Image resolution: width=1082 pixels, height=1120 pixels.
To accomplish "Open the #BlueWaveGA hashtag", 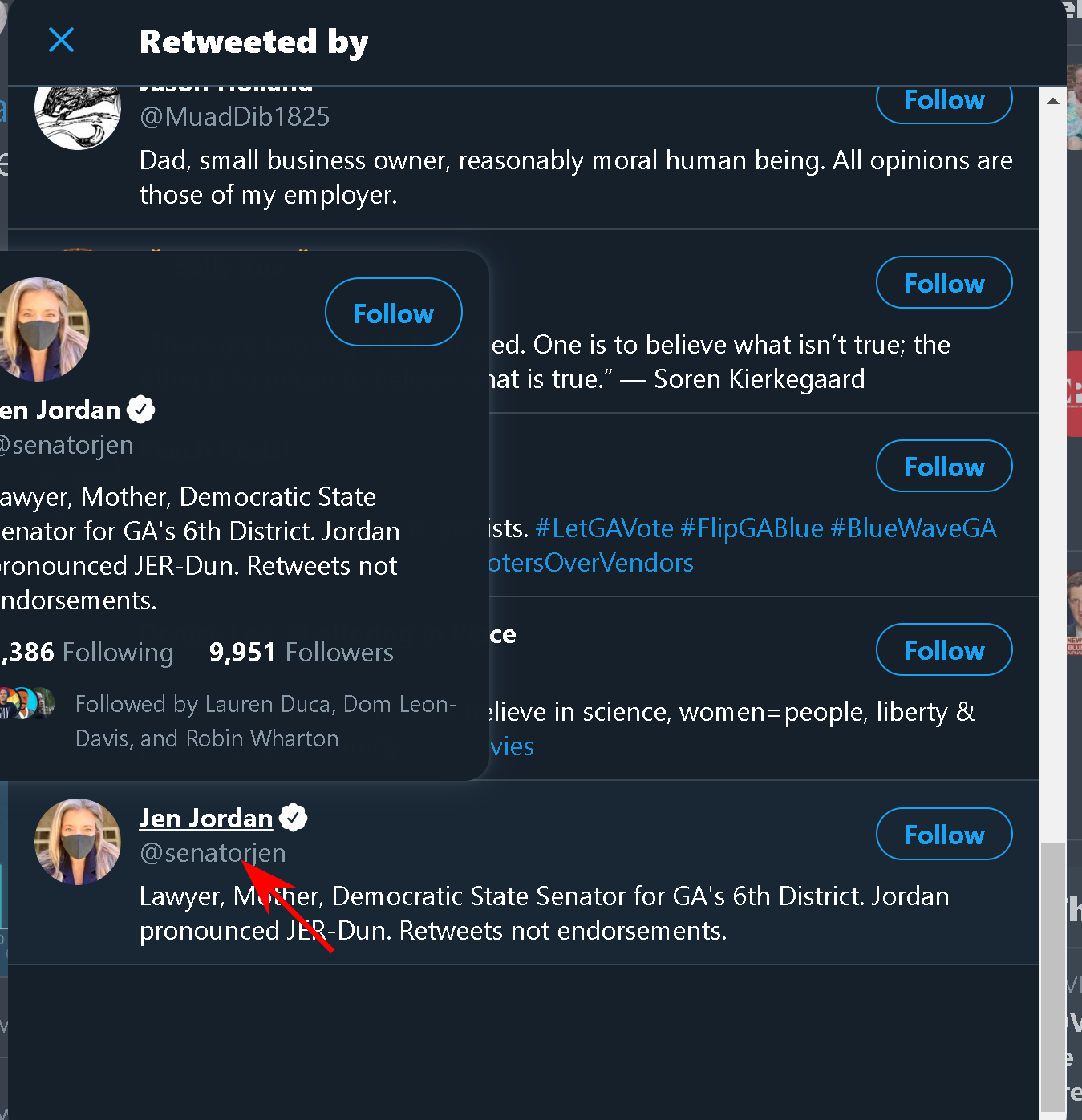I will [913, 528].
